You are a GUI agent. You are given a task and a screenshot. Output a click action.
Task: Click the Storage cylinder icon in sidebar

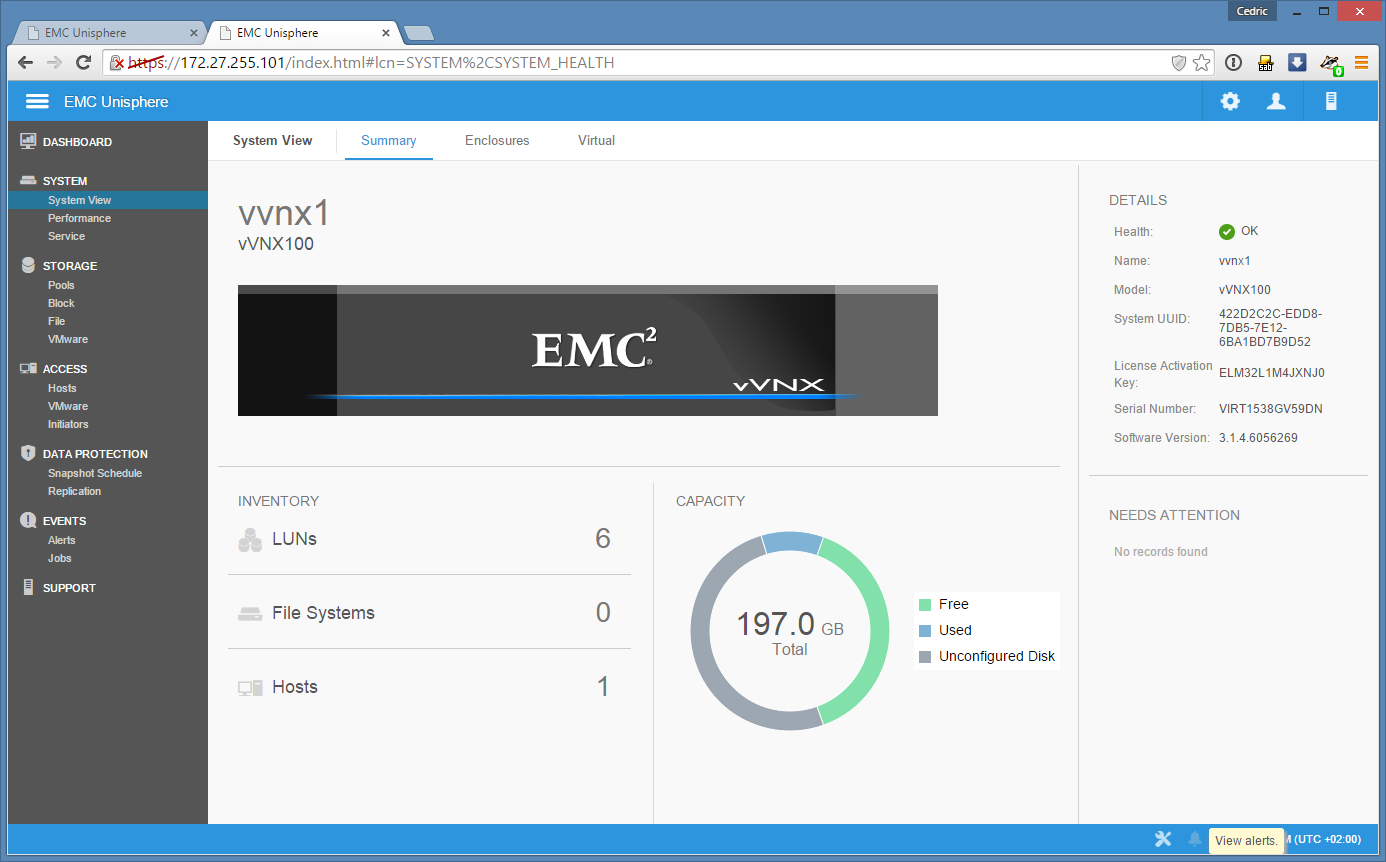point(28,266)
